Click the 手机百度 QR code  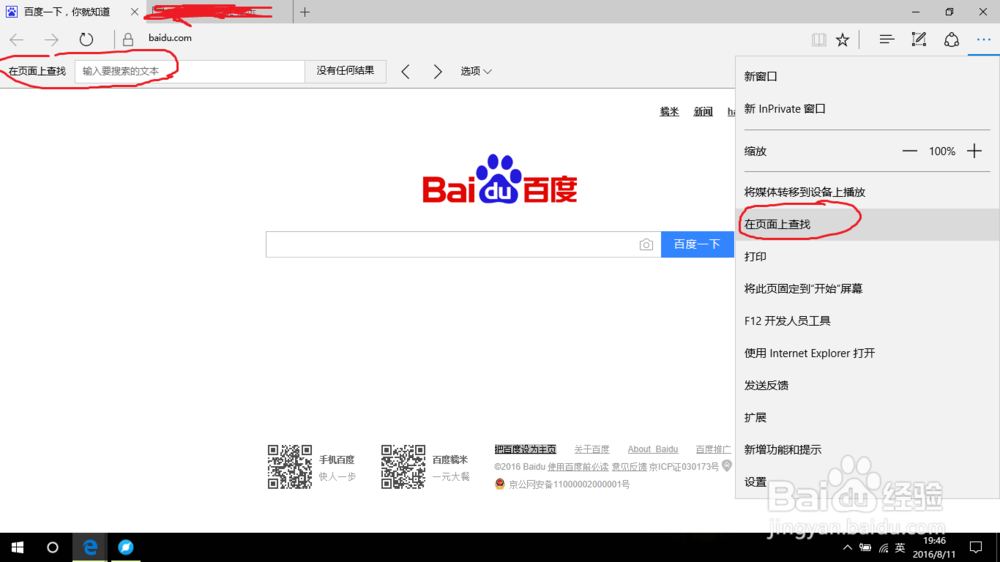(x=290, y=467)
